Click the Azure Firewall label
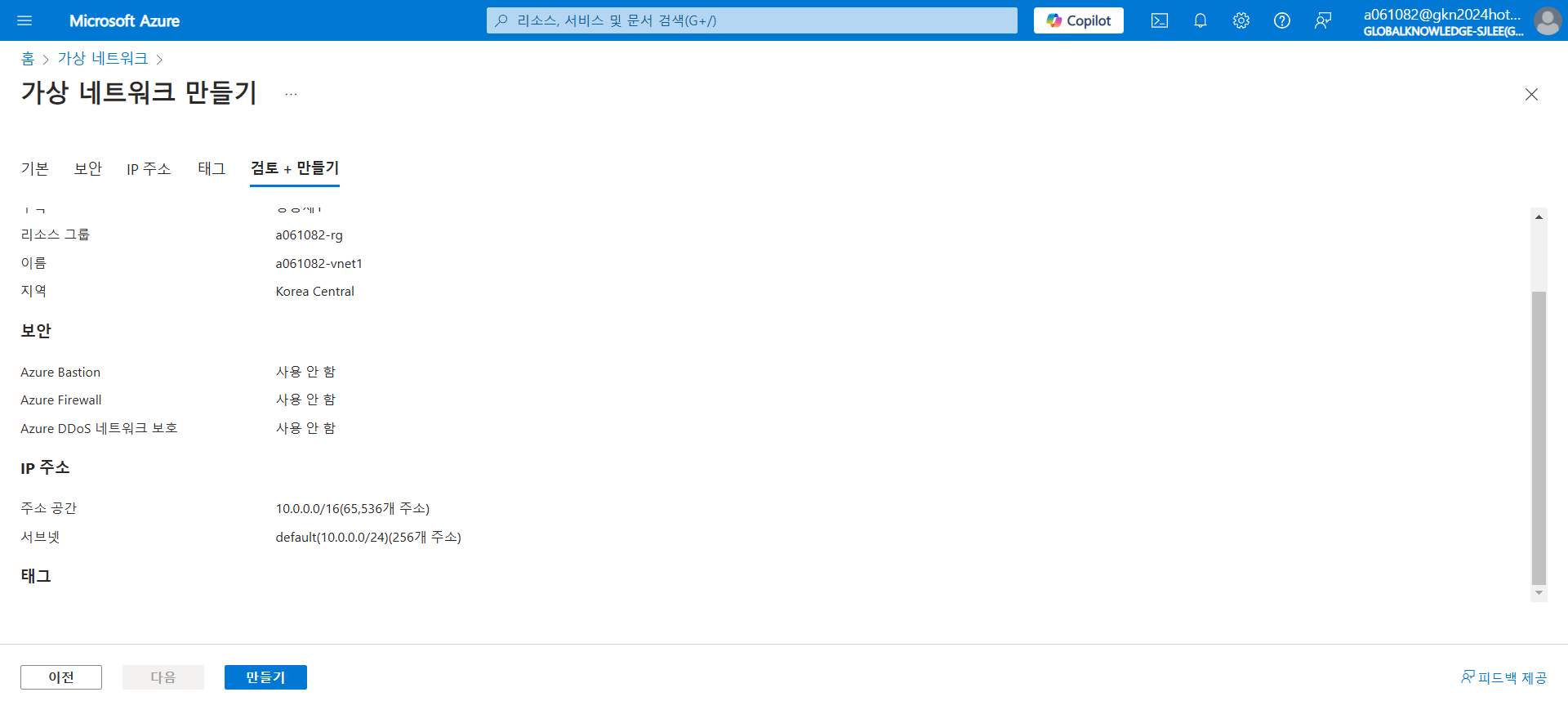 point(61,400)
